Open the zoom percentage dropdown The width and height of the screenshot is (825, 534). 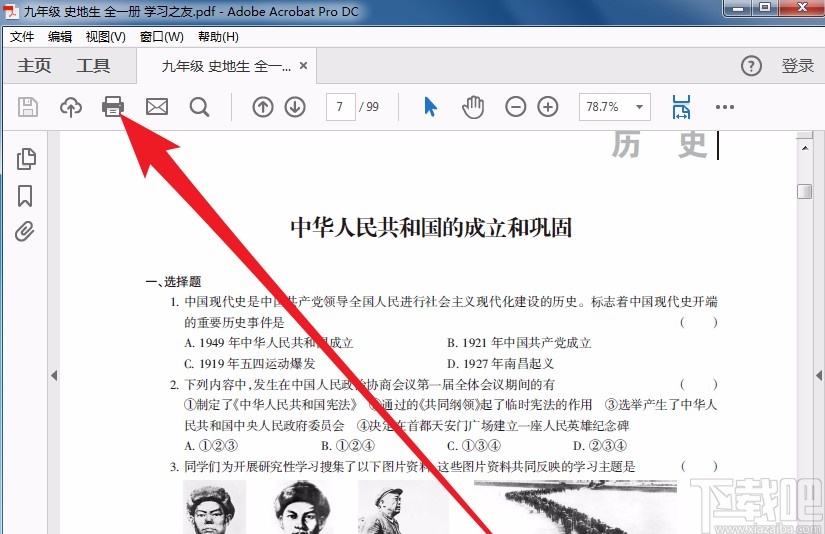pos(639,107)
